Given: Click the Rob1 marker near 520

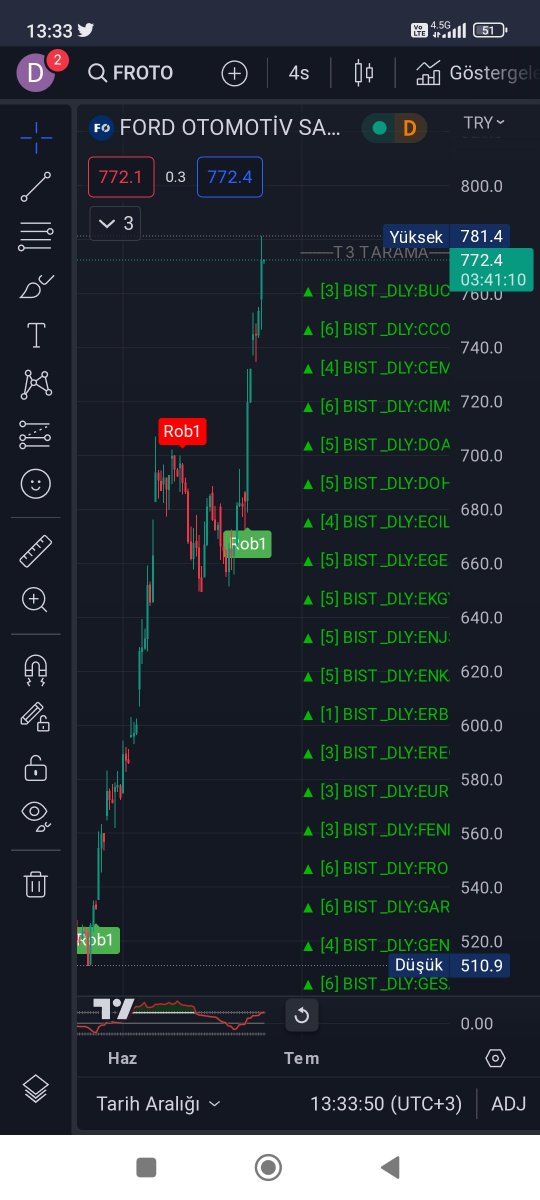Looking at the screenshot, I should (97, 940).
